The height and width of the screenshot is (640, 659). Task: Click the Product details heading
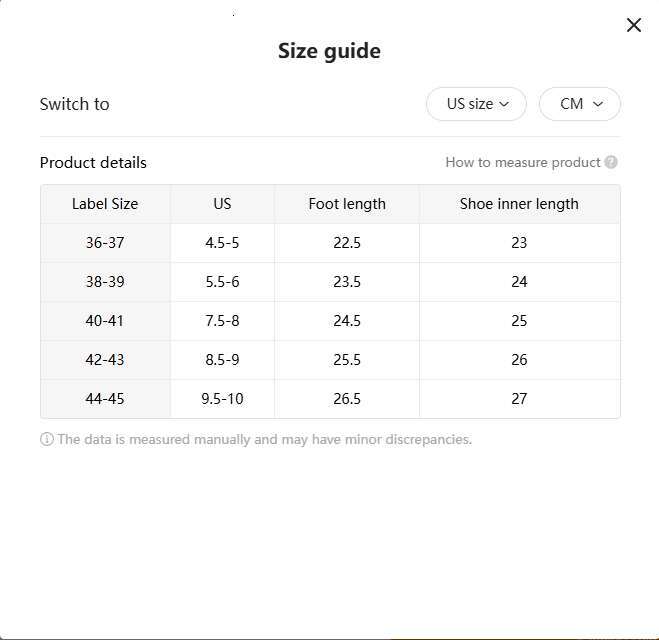[93, 162]
